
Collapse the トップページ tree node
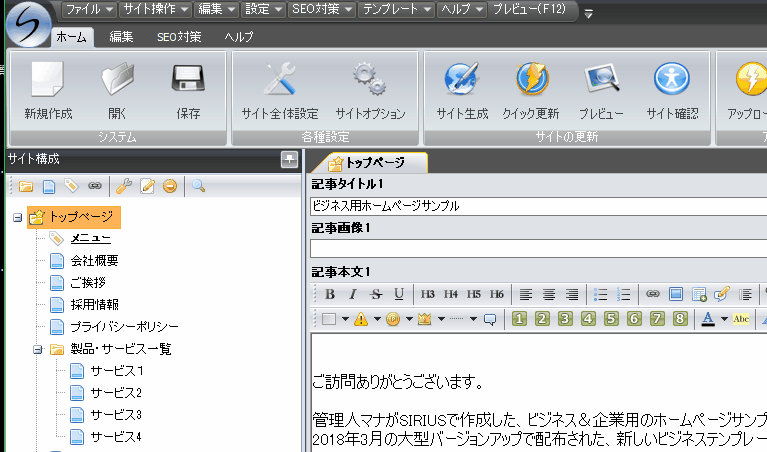pos(18,217)
